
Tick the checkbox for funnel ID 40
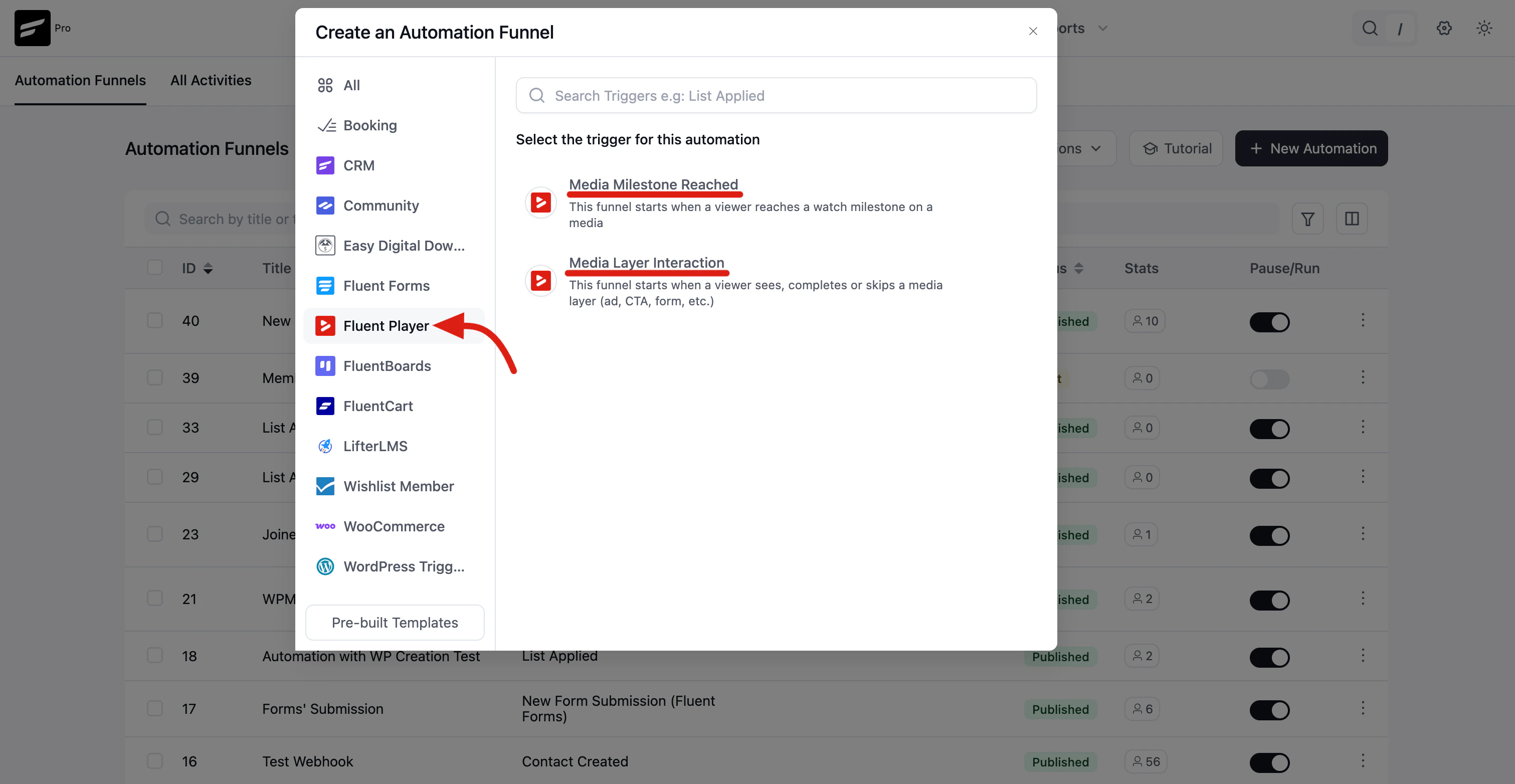point(155,320)
